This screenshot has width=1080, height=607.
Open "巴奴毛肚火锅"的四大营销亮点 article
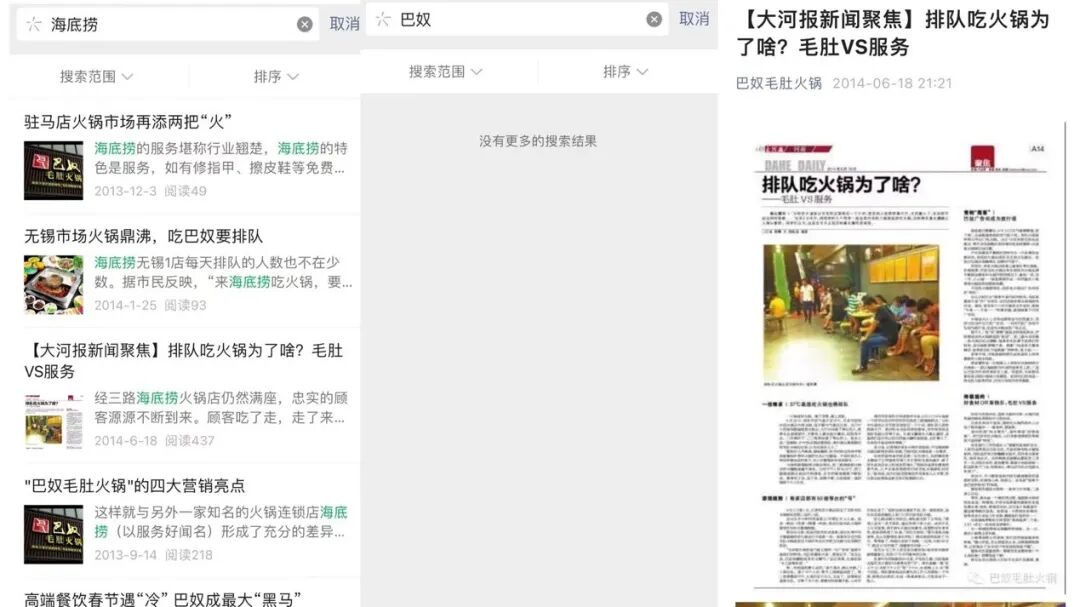point(134,486)
